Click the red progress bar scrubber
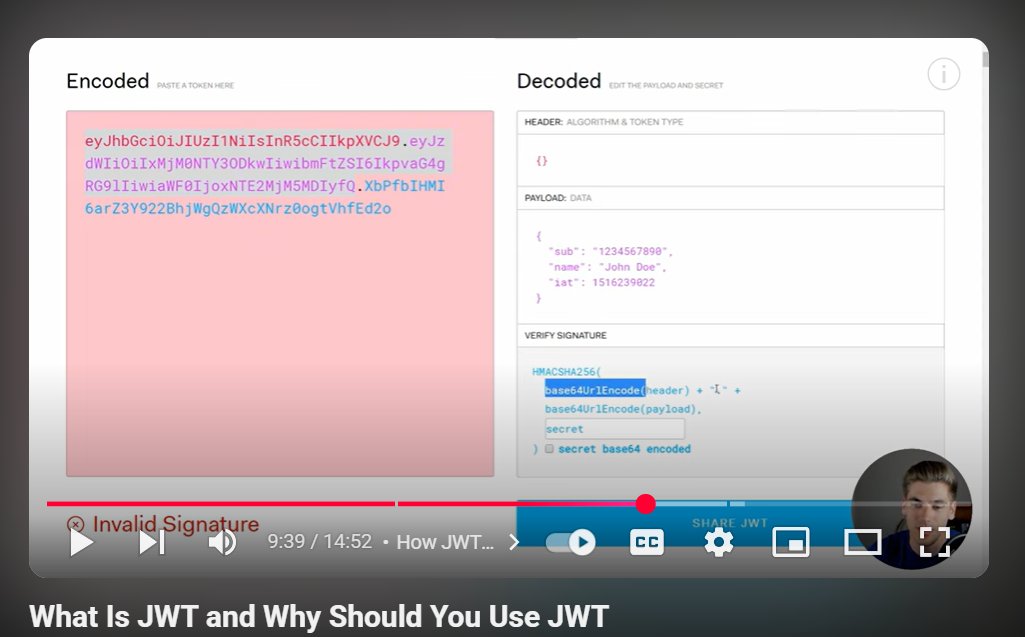Viewport: 1025px width, 637px height. tap(645, 504)
